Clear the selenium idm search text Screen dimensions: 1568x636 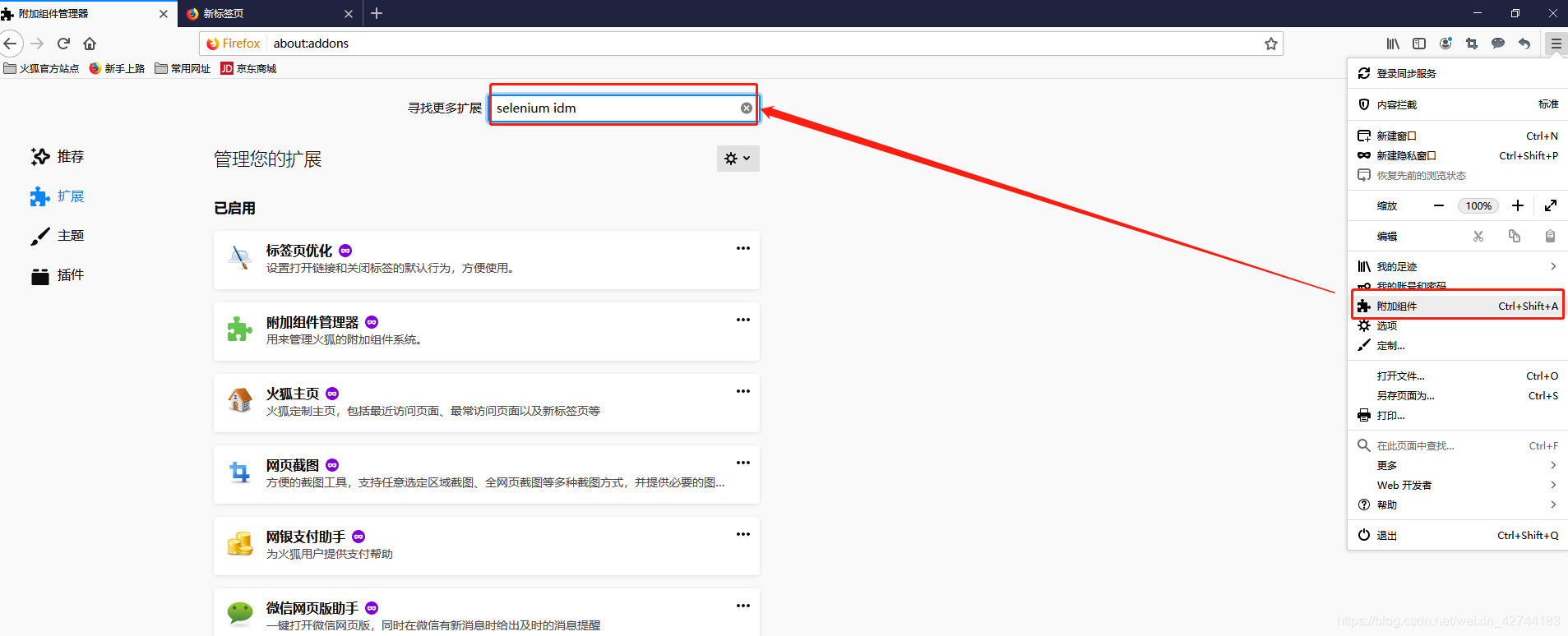pos(747,108)
